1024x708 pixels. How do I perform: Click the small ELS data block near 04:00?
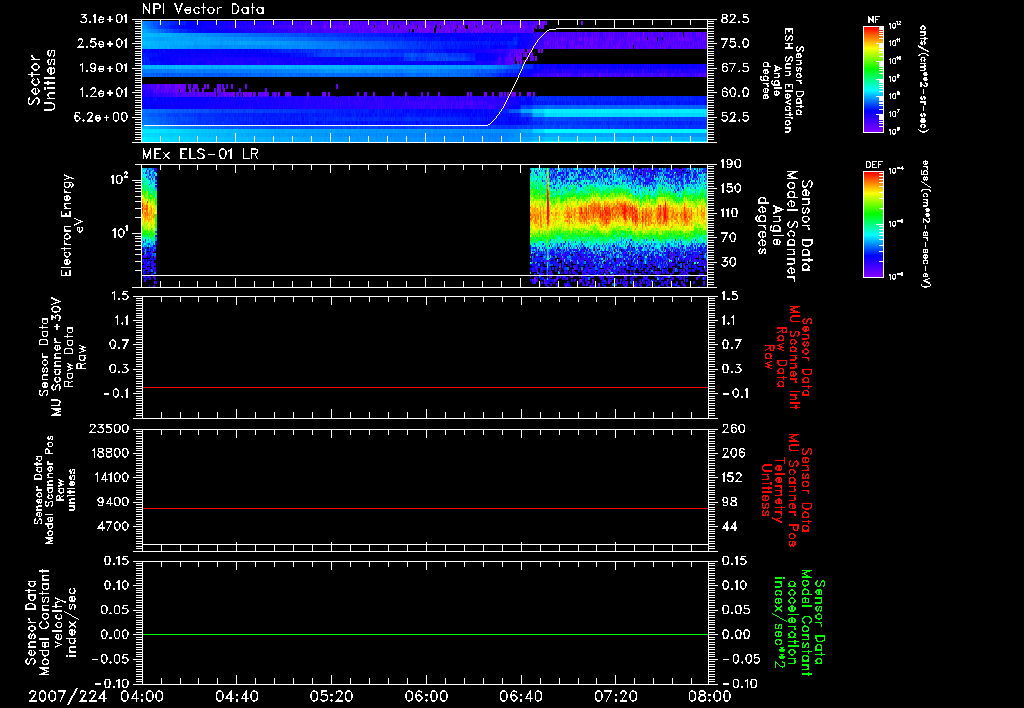coord(149,225)
